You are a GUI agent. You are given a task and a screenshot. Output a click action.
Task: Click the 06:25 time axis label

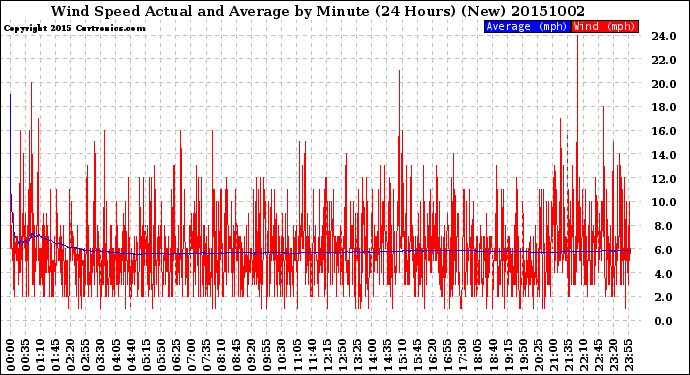(x=176, y=355)
